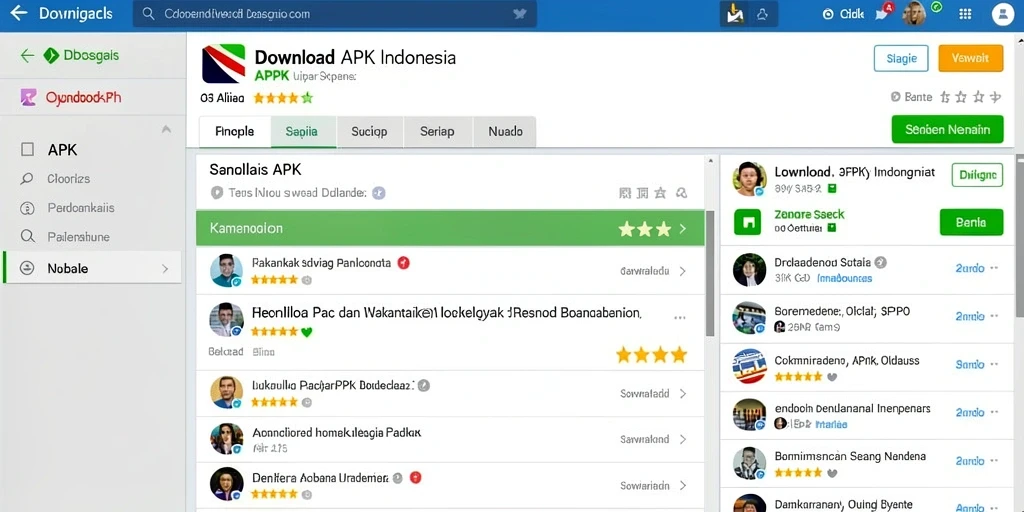
Task: Select Palenshune in the sidebar
Action: coord(78,236)
